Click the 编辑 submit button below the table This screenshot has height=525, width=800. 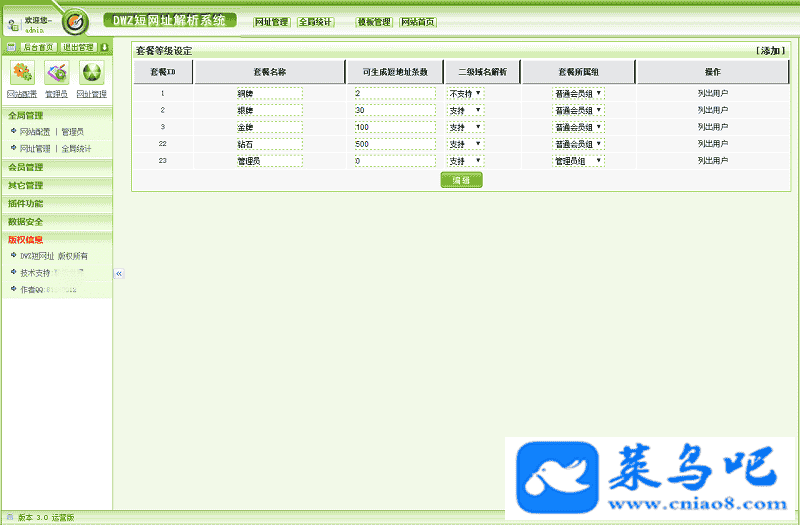point(461,180)
